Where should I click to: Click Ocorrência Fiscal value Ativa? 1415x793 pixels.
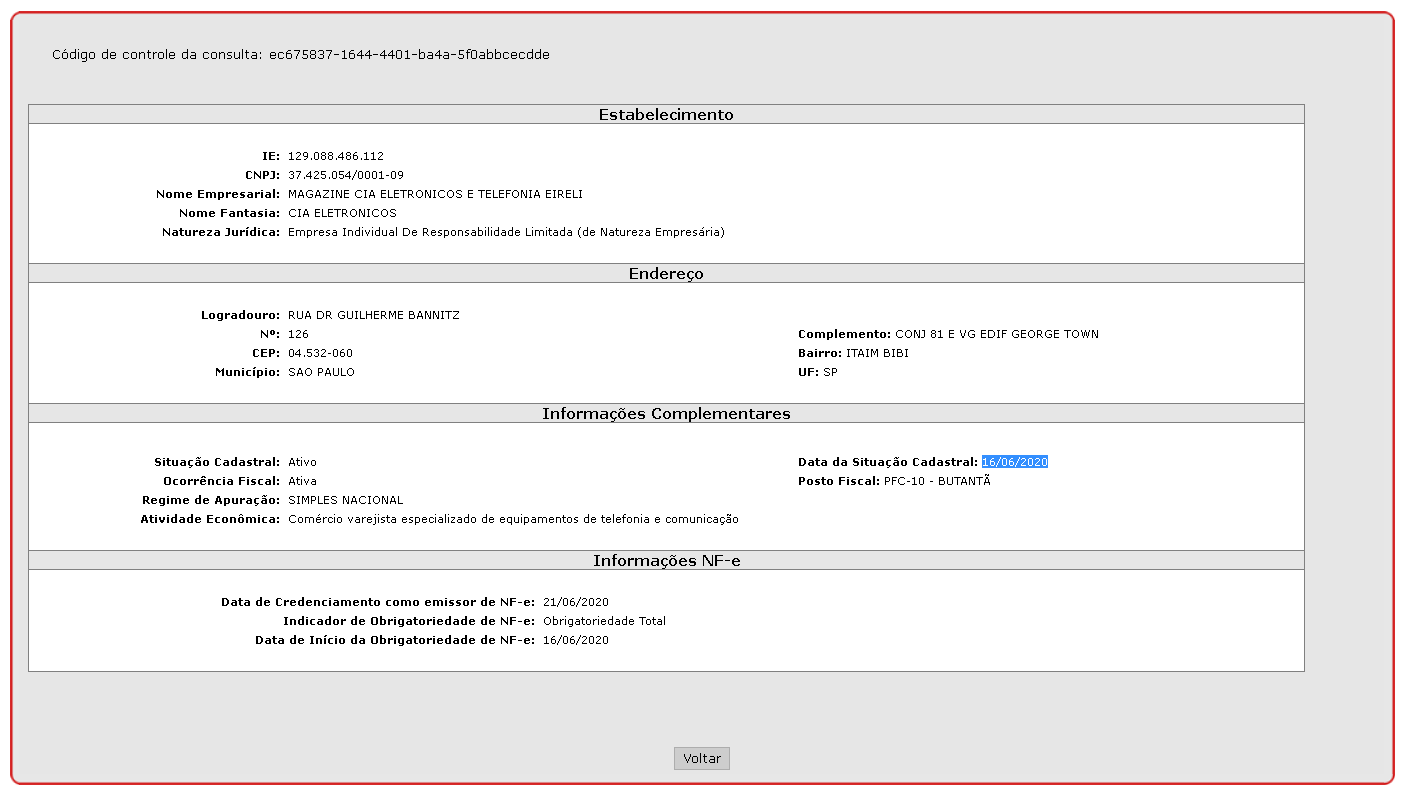(302, 481)
